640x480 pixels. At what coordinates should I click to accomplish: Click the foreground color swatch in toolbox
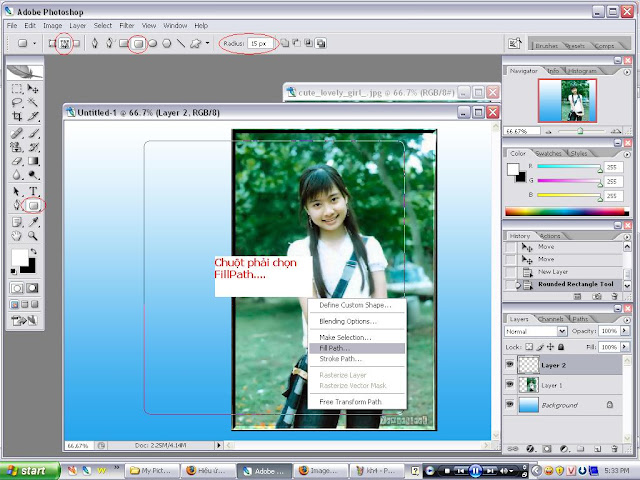point(19,258)
